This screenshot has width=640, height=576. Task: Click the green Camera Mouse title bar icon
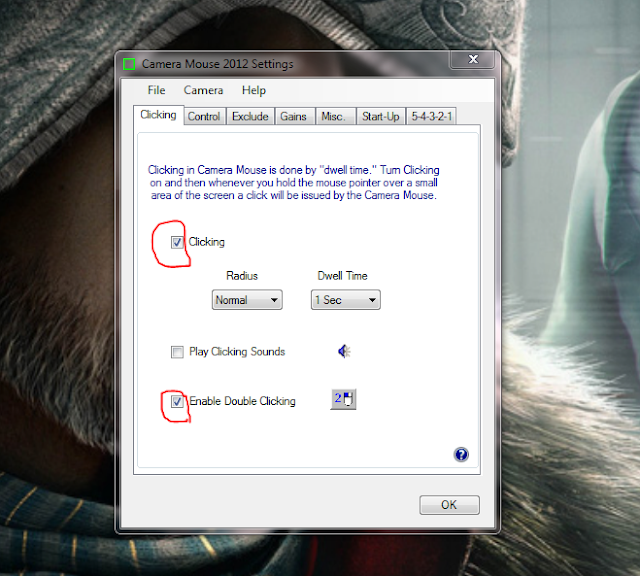pos(129,64)
